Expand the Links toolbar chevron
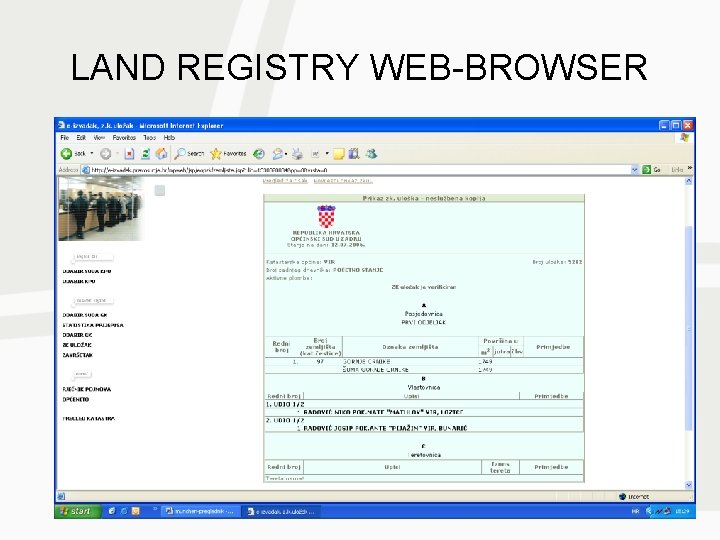This screenshot has width=720, height=540. click(689, 169)
